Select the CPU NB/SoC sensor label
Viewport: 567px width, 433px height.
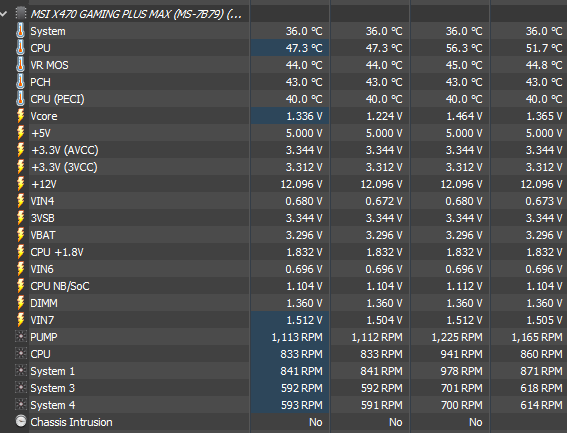point(60,286)
